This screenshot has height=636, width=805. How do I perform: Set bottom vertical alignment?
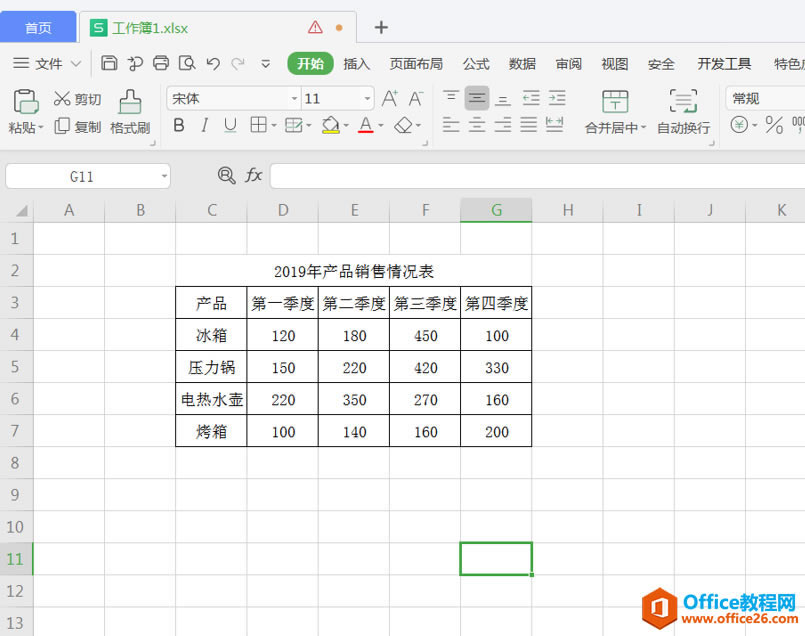coord(503,98)
